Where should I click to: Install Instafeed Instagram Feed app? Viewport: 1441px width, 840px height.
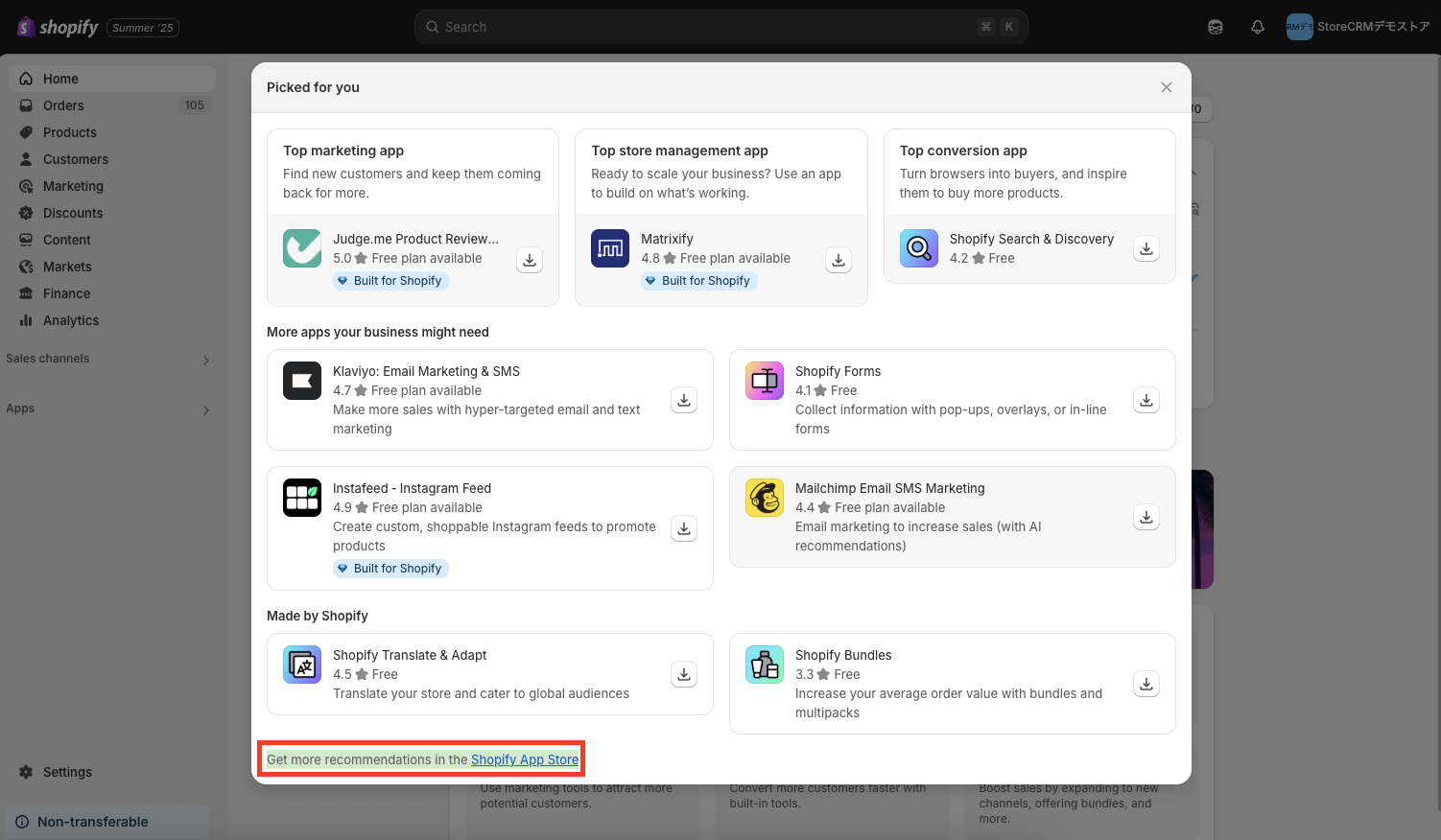pos(684,528)
